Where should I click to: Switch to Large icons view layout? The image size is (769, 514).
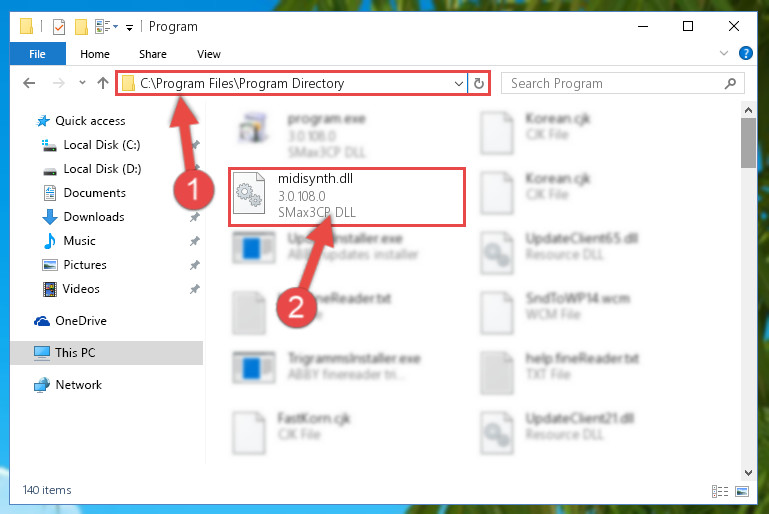[x=743, y=491]
